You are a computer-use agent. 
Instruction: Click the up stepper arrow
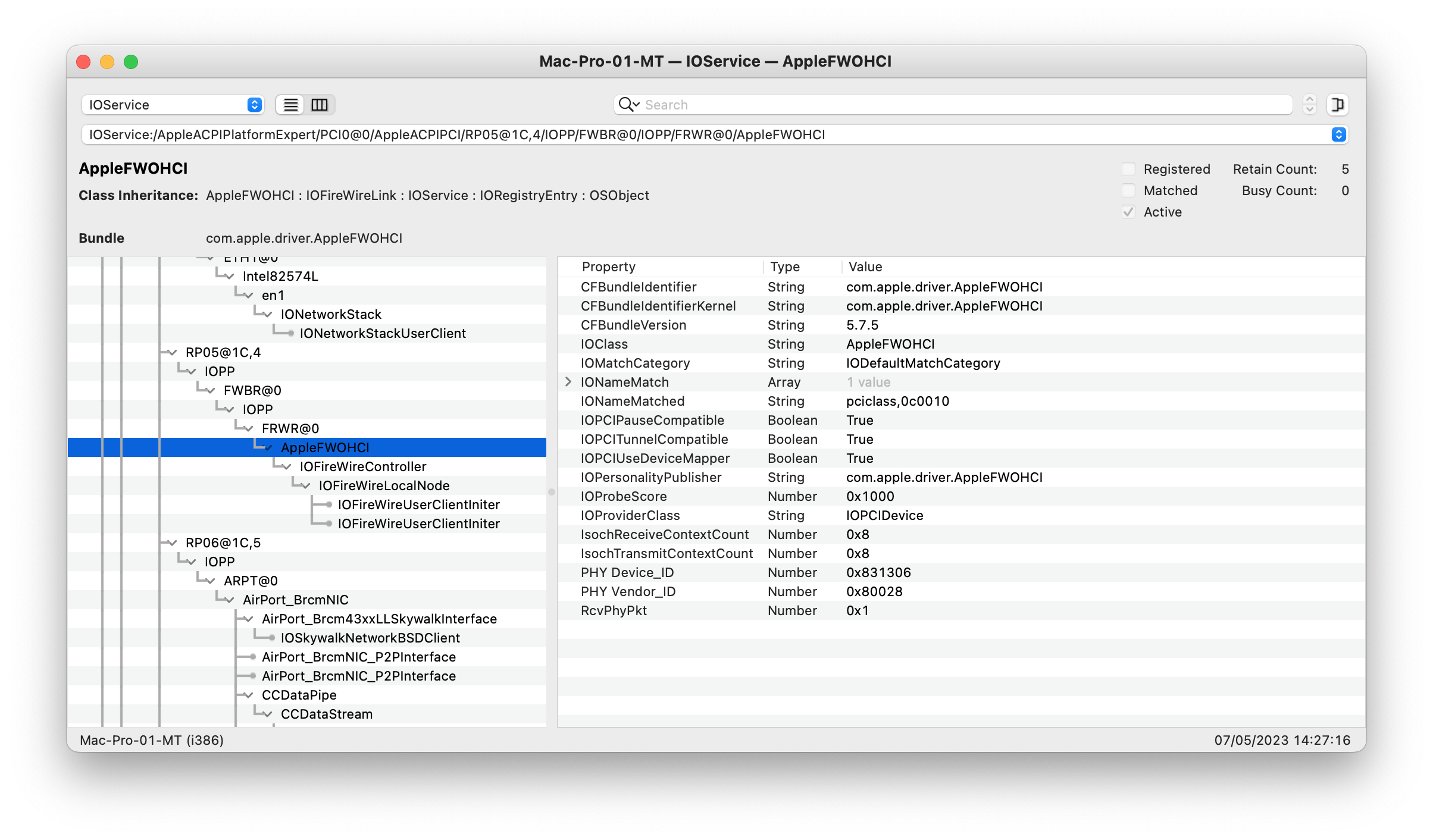tap(1310, 100)
